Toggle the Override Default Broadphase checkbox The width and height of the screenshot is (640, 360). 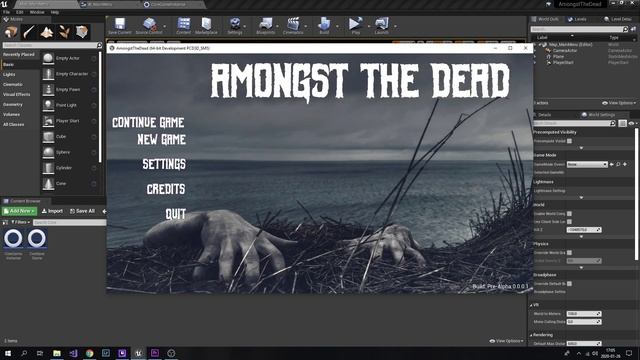(x=569, y=284)
